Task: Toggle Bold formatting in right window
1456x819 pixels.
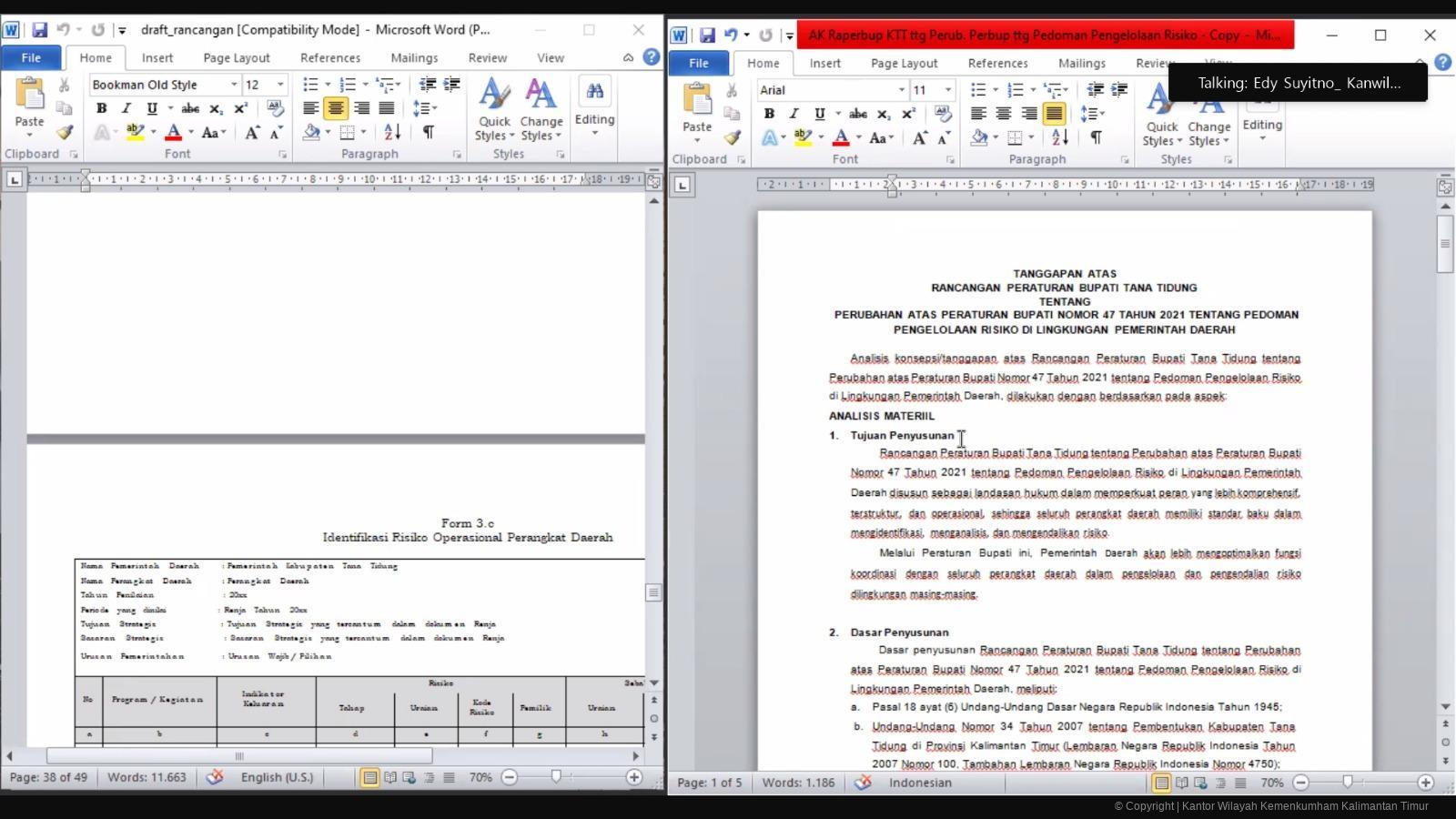Action: point(769,114)
